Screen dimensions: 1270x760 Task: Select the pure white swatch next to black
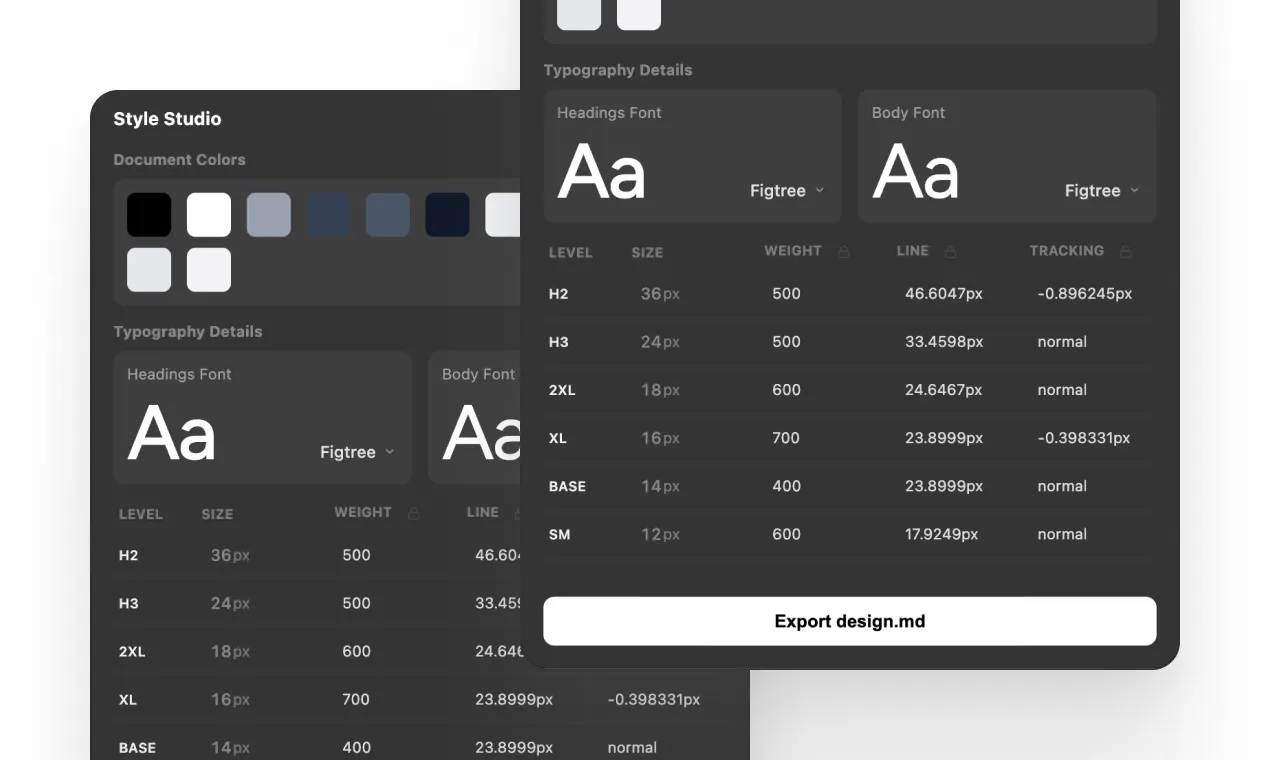pyautogui.click(x=209, y=215)
